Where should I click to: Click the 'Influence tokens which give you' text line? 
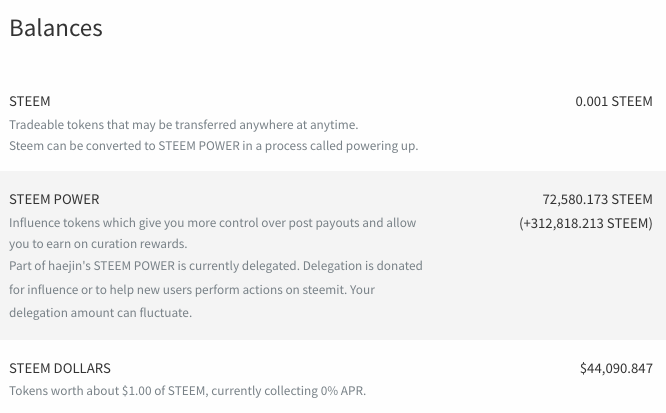213,223
